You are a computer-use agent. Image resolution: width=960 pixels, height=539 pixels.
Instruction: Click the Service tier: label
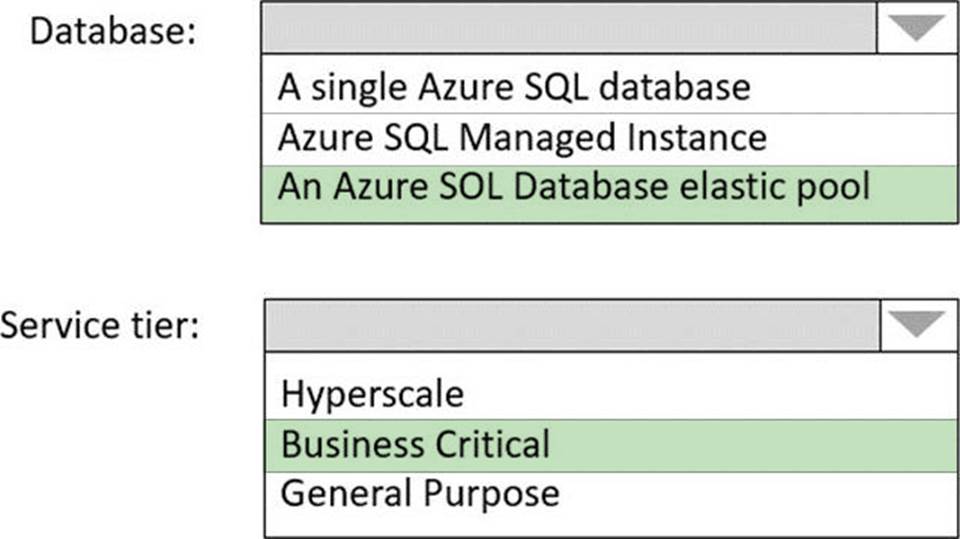(x=100, y=325)
